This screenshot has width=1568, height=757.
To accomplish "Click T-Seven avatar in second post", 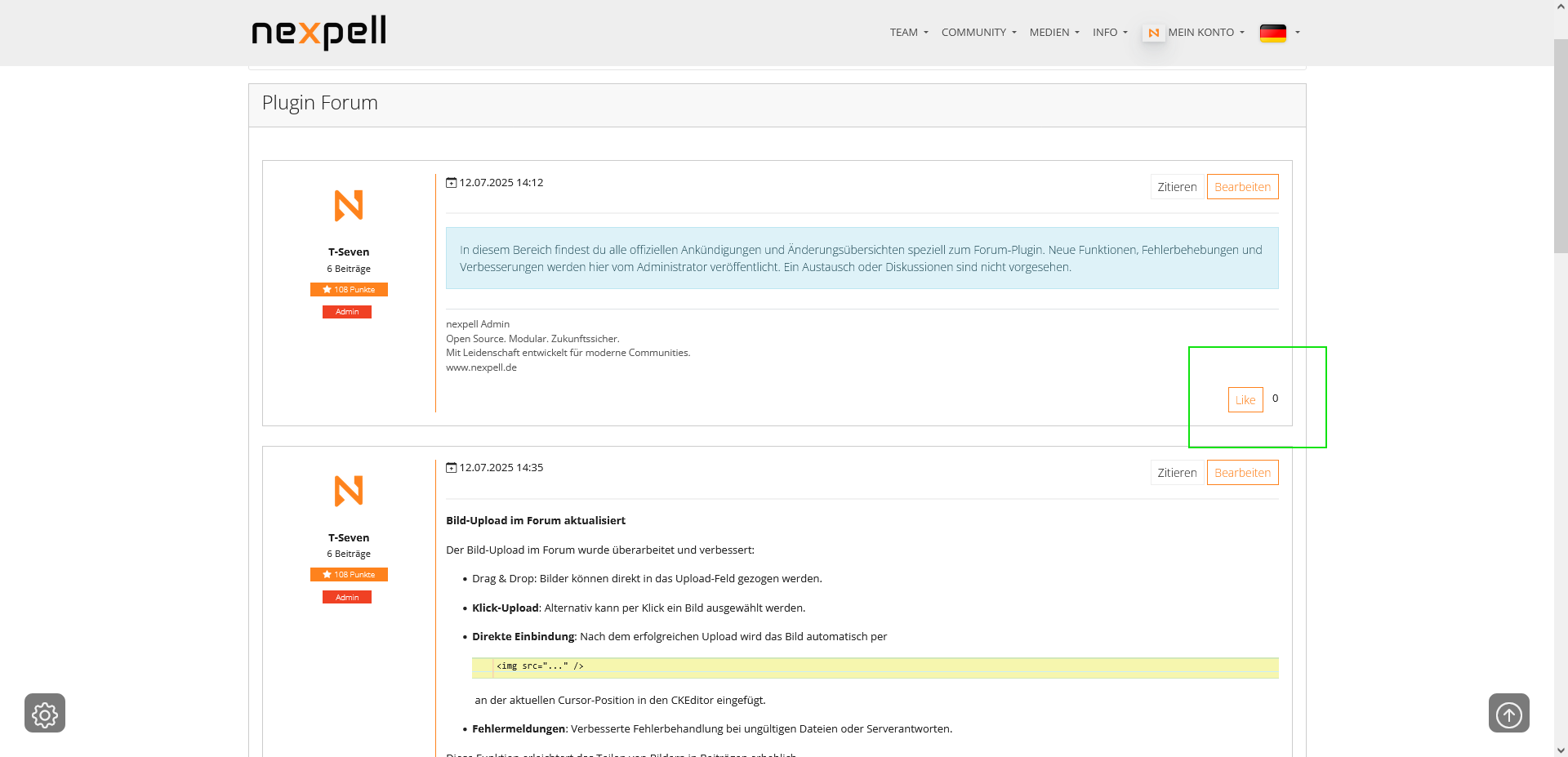I will point(349,491).
